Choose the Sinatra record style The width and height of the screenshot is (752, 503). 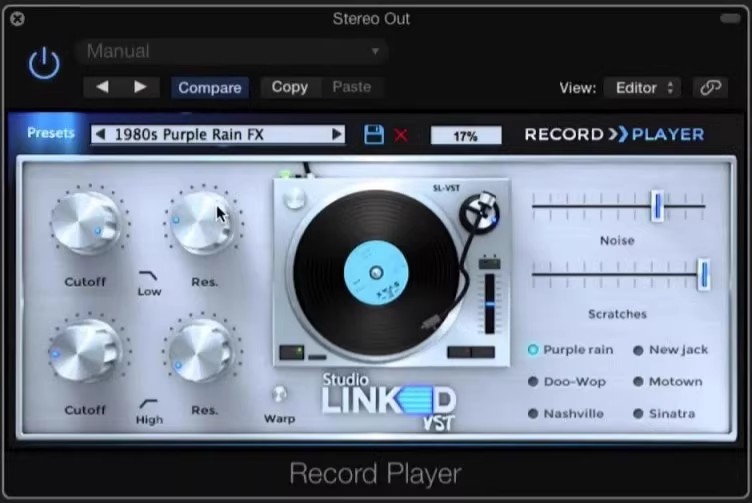[x=638, y=413]
